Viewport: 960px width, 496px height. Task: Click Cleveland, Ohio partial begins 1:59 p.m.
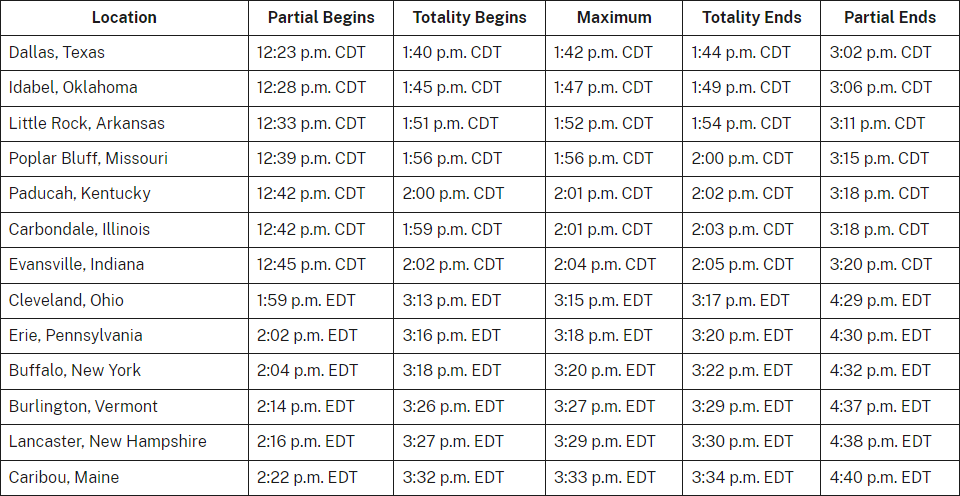click(321, 301)
